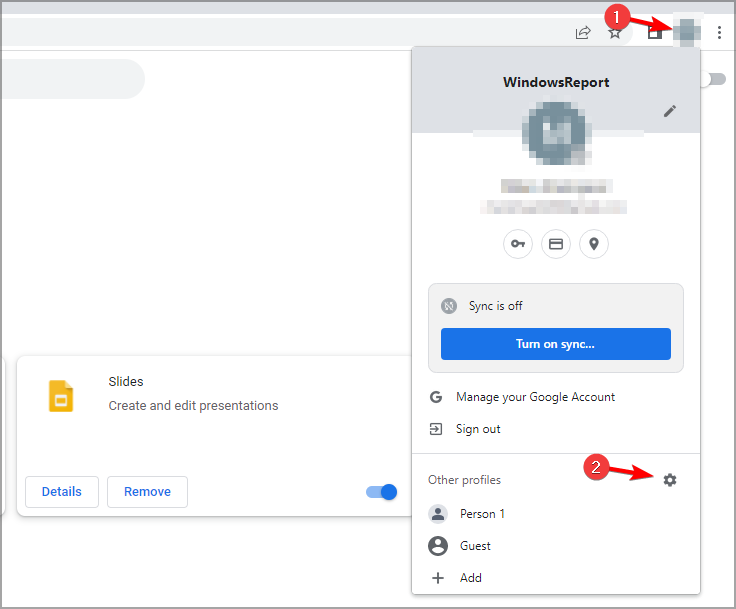This screenshot has height=609, width=736.
Task: Open a Guest browsing window
Action: (x=556, y=546)
